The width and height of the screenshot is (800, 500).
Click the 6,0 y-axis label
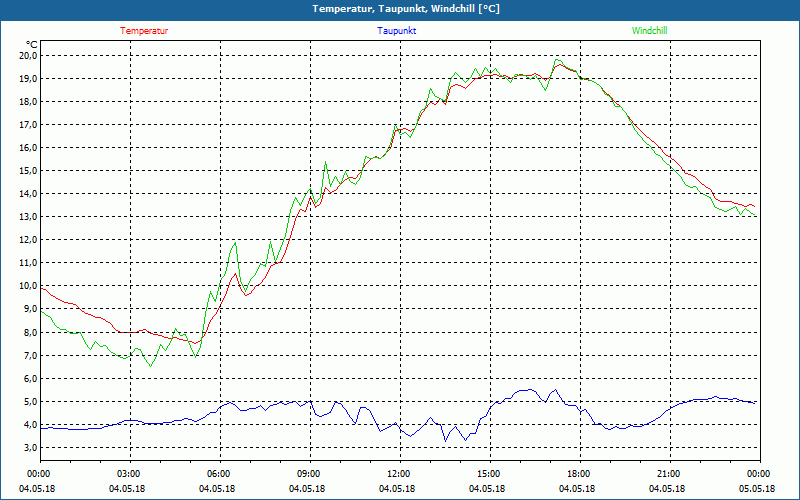pyautogui.click(x=30, y=379)
